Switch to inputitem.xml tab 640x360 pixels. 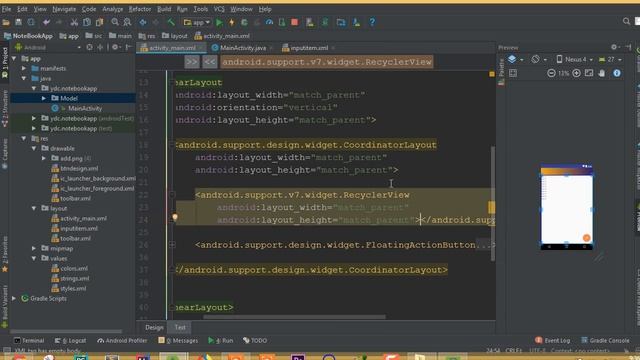309,48
